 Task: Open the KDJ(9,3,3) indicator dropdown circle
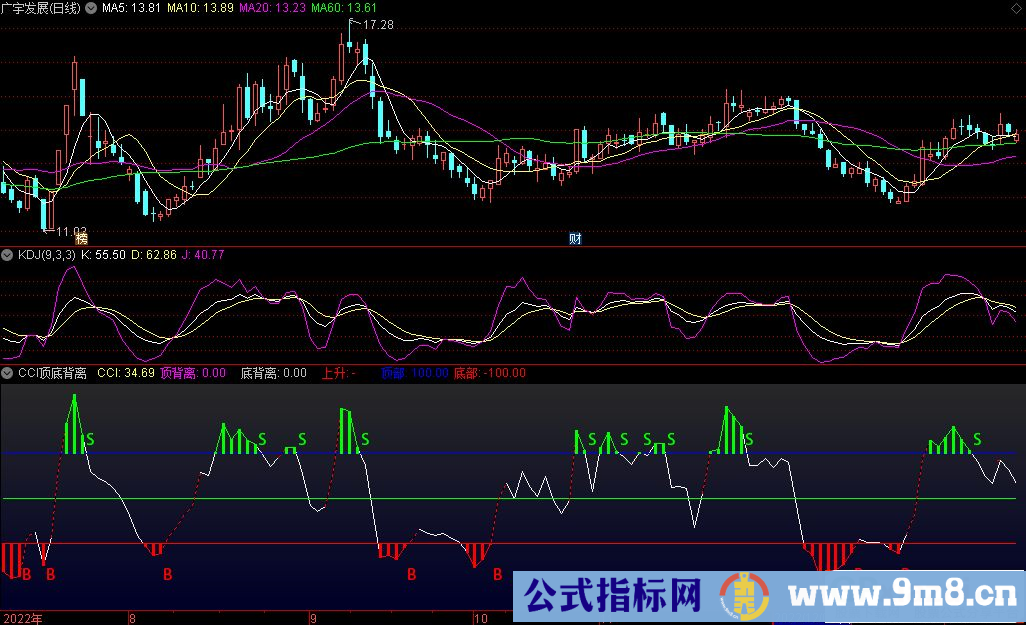pos(7,255)
